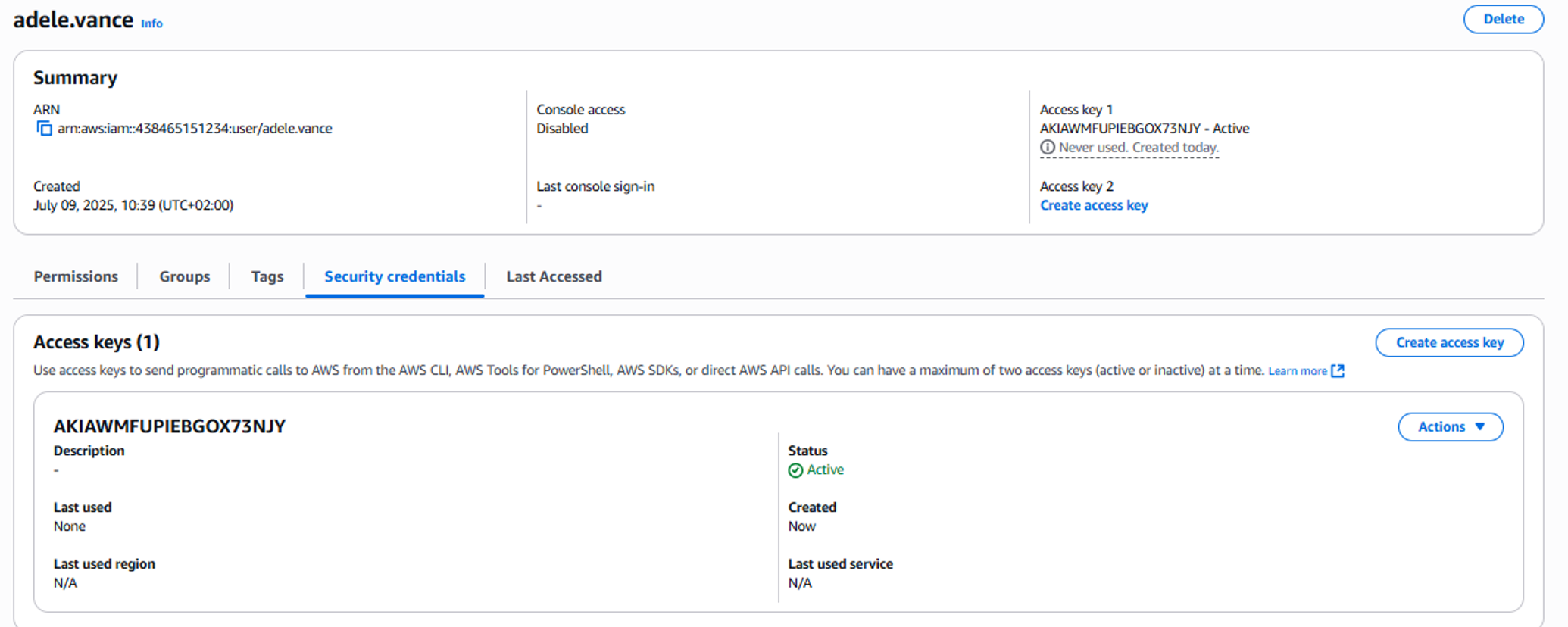Click the green Active status checkmark icon
The width and height of the screenshot is (1568, 627).
(x=795, y=470)
